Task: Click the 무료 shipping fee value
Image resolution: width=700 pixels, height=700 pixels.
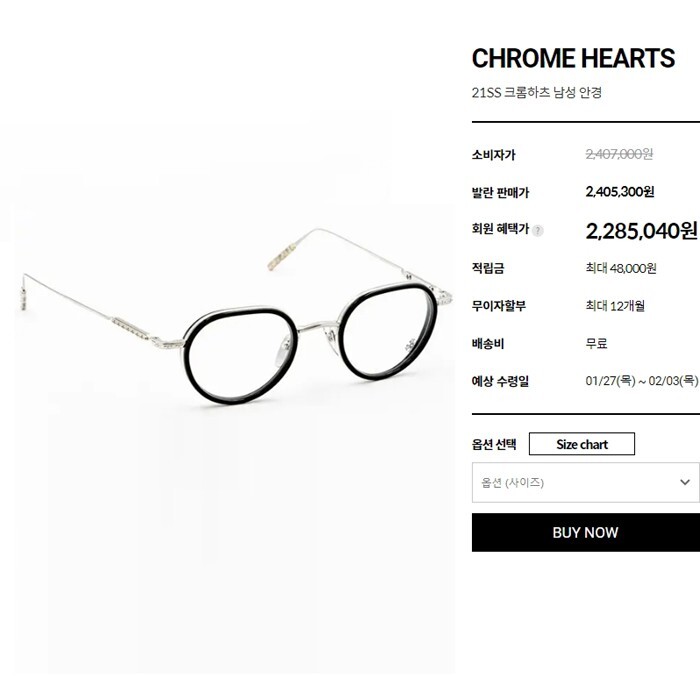Action: click(597, 343)
